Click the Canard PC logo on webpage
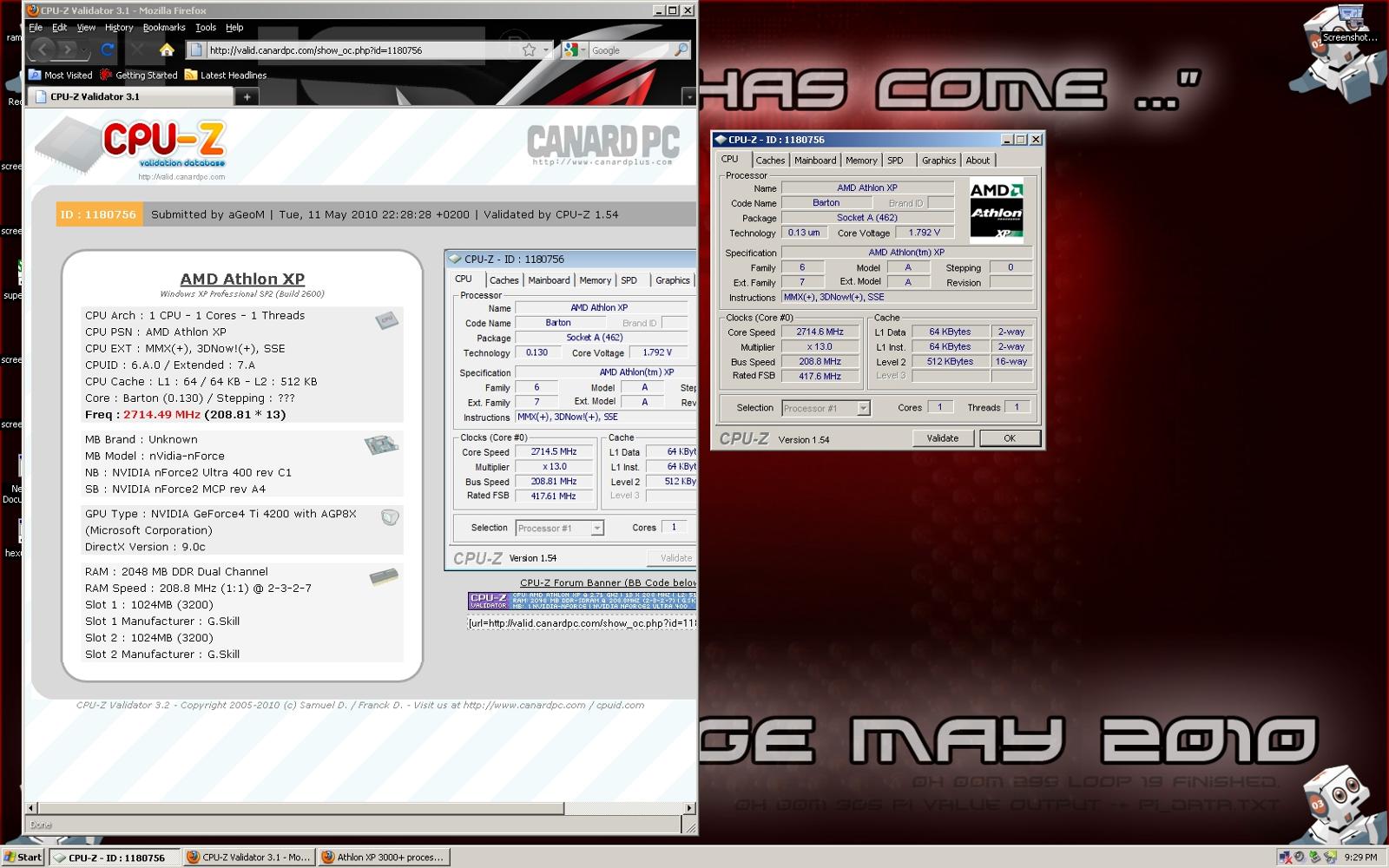1389x868 pixels. [602, 145]
